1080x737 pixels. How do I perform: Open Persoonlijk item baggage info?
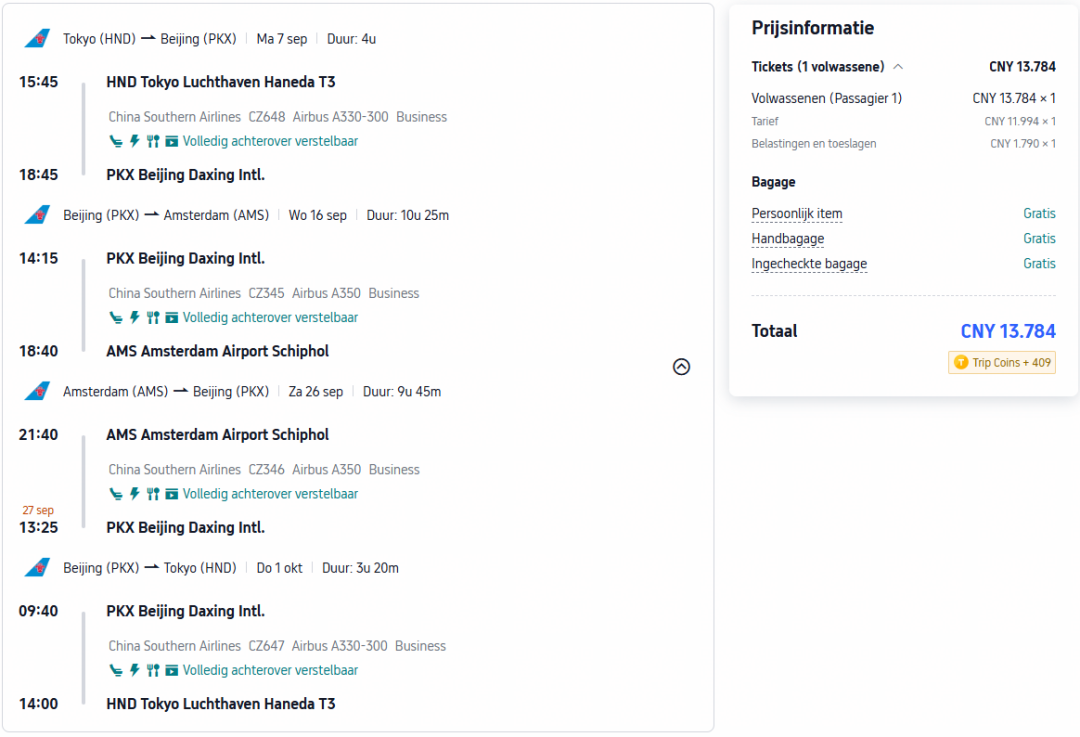796,214
